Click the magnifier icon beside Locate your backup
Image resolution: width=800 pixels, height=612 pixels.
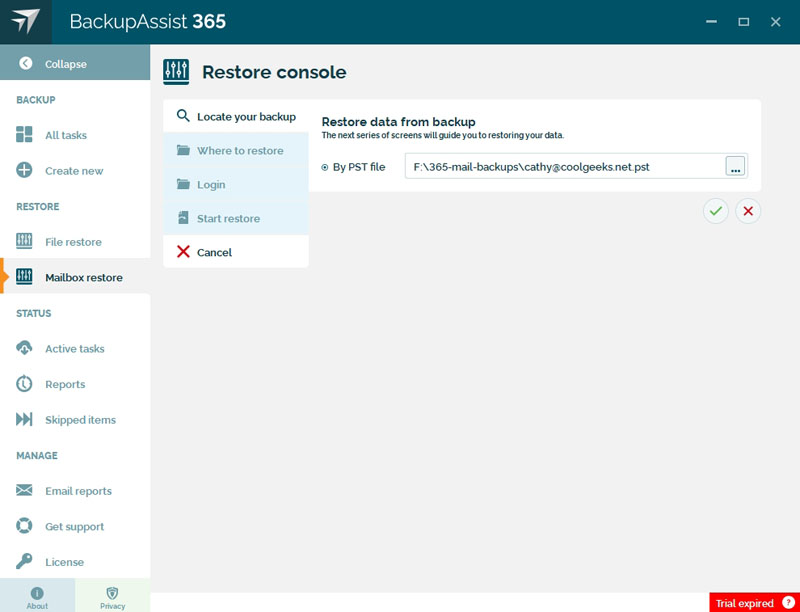tap(183, 116)
